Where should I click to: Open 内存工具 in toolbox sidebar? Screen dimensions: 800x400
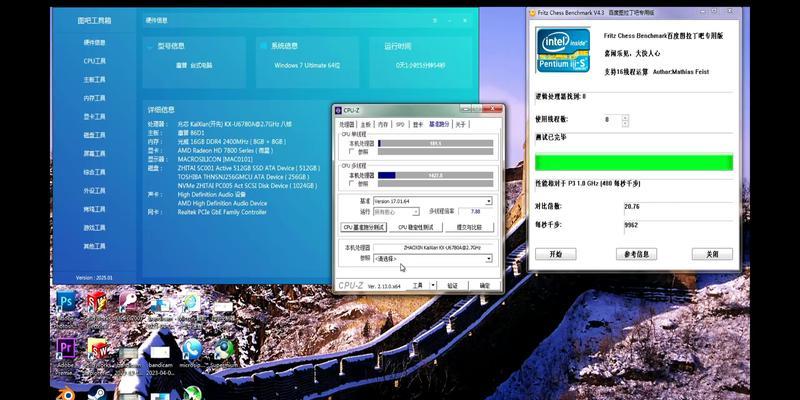point(94,98)
